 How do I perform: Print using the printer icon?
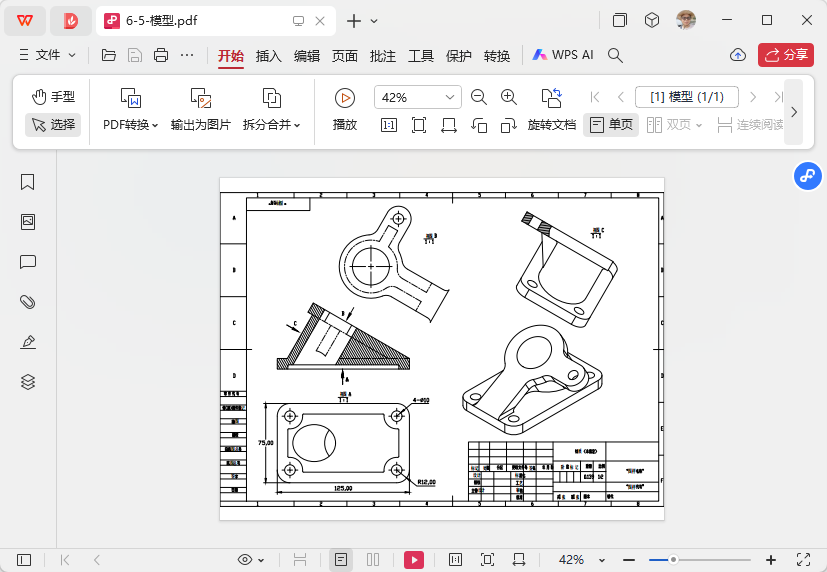coord(161,55)
